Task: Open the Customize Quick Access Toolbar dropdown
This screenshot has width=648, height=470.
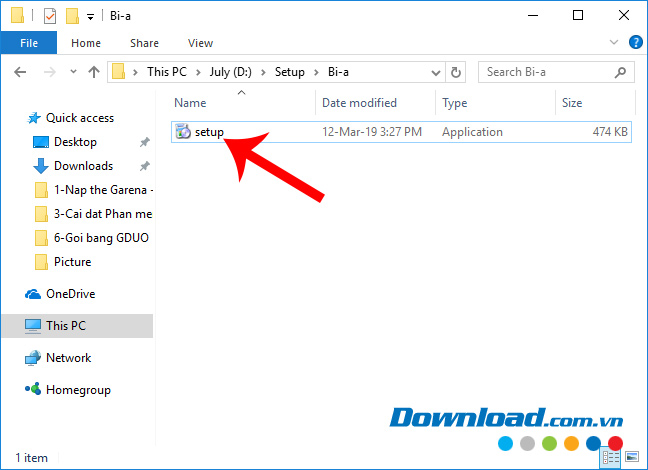Action: click(x=91, y=17)
